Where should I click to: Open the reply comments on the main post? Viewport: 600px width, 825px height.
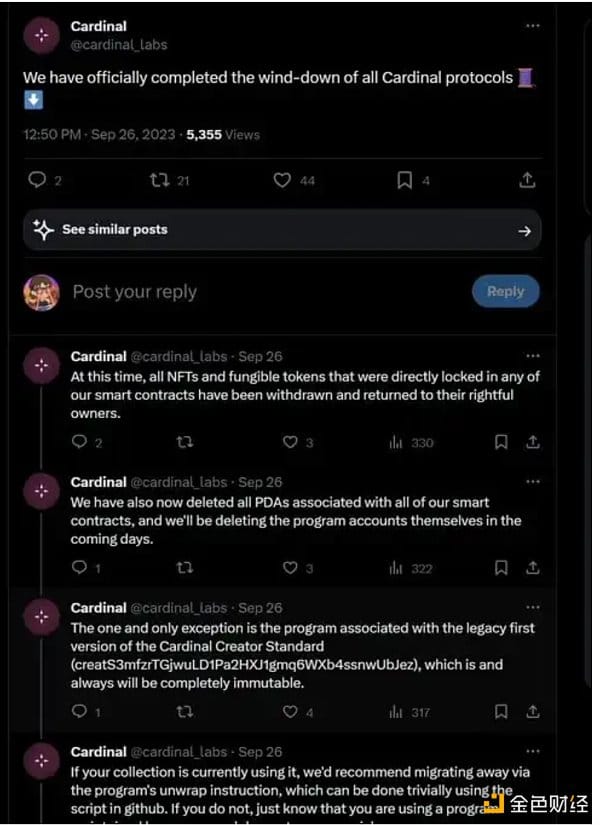pos(38,179)
